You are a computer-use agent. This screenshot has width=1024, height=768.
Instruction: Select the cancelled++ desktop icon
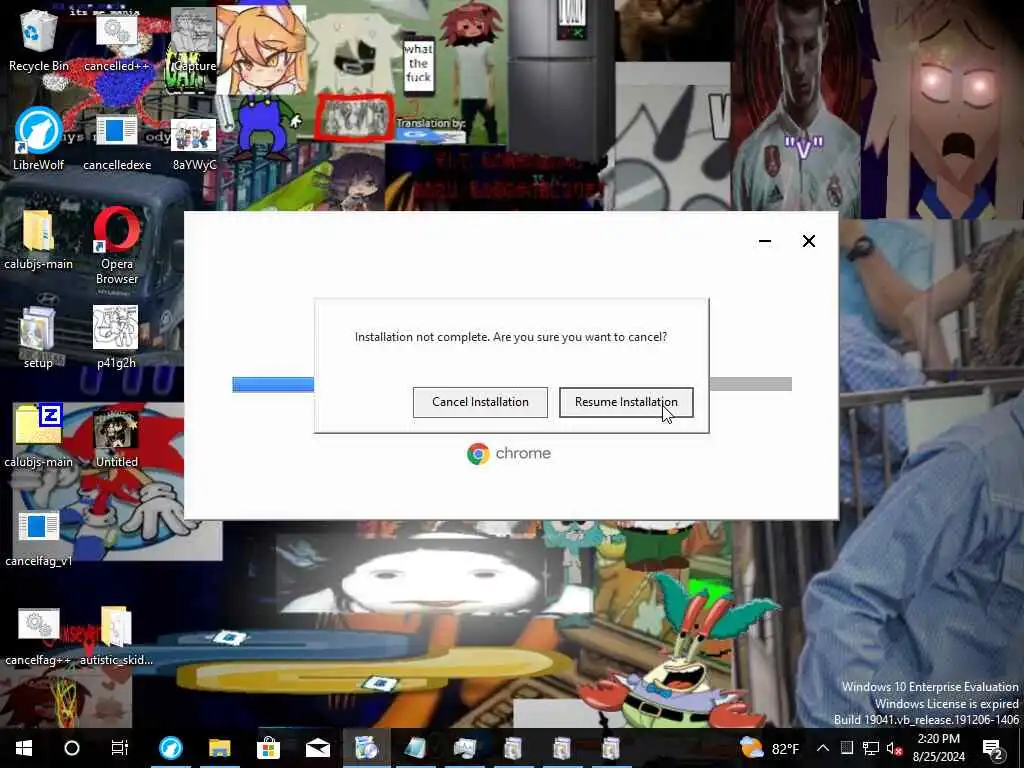pos(117,42)
